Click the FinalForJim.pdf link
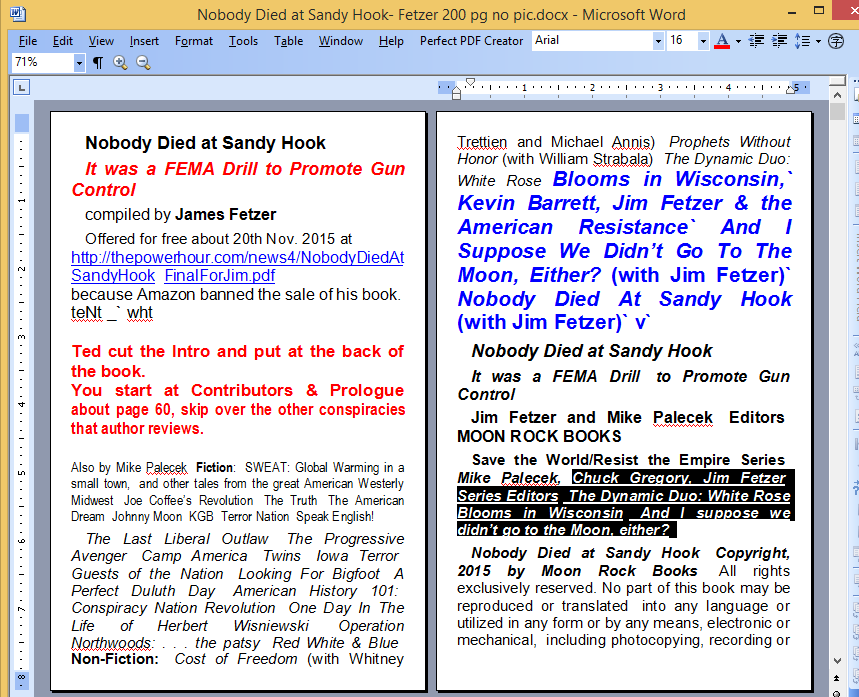859x697 pixels. 220,276
